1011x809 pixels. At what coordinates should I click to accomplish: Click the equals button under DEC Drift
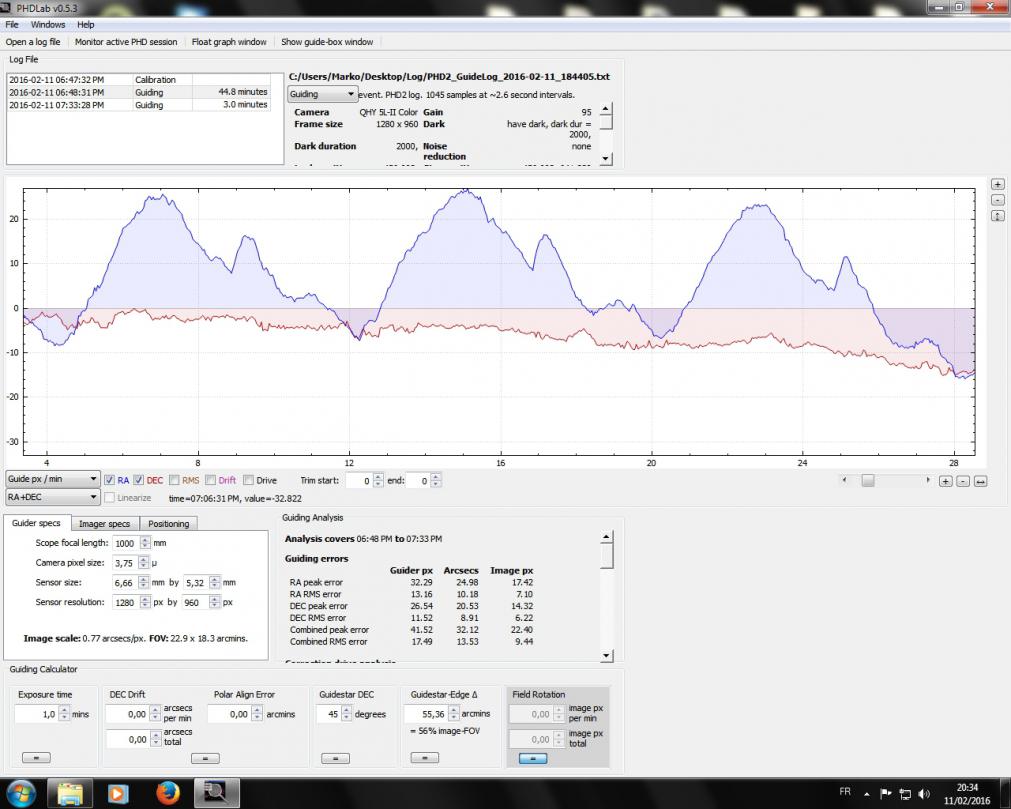pos(205,758)
